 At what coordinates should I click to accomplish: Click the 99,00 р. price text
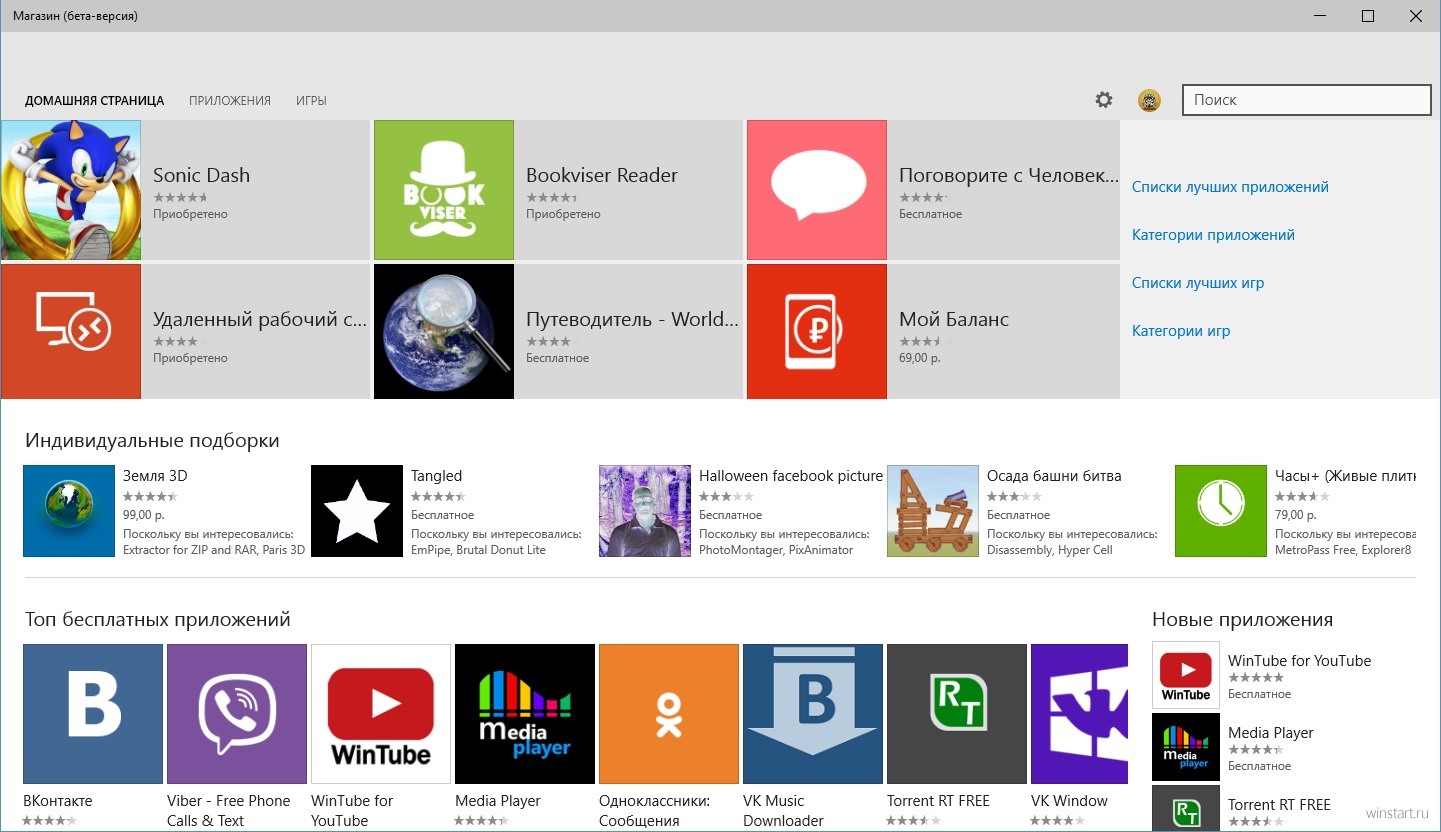[x=144, y=515]
